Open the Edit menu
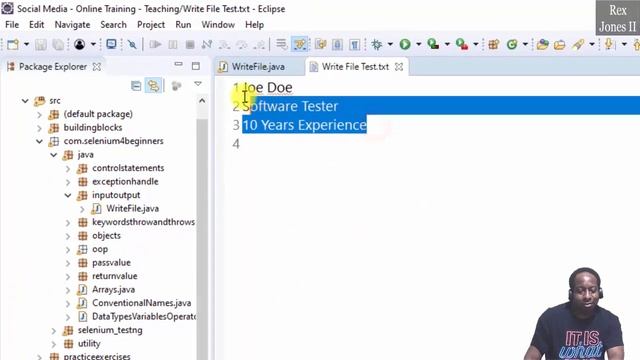 click(36, 25)
